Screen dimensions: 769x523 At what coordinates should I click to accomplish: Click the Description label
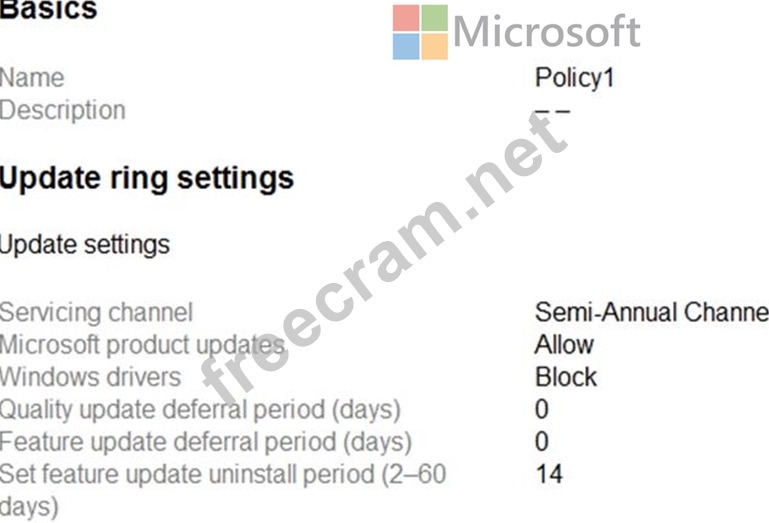[63, 110]
